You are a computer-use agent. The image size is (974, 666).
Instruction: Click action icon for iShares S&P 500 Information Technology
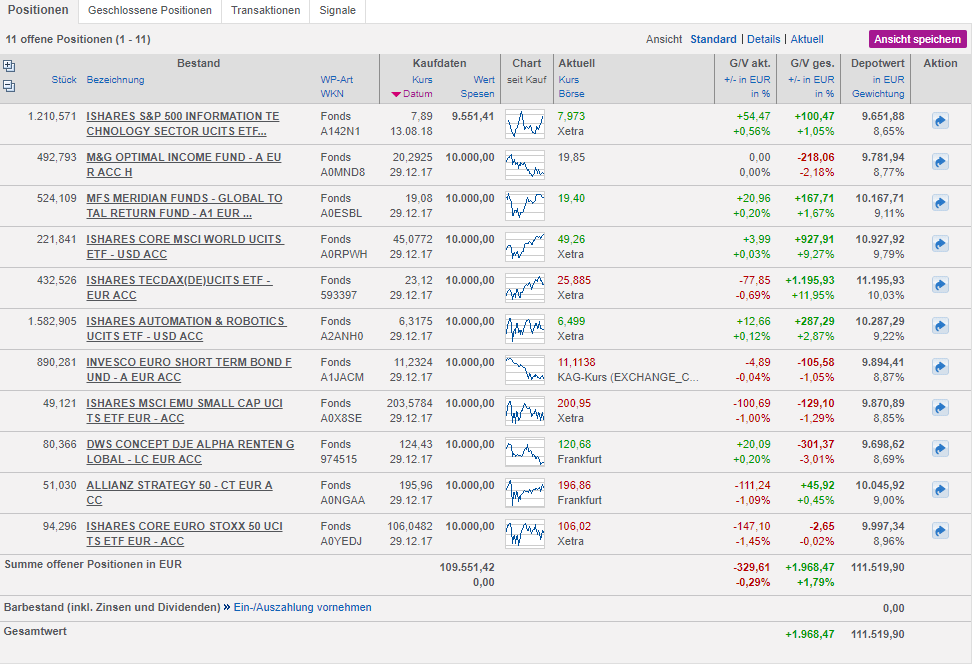[940, 121]
